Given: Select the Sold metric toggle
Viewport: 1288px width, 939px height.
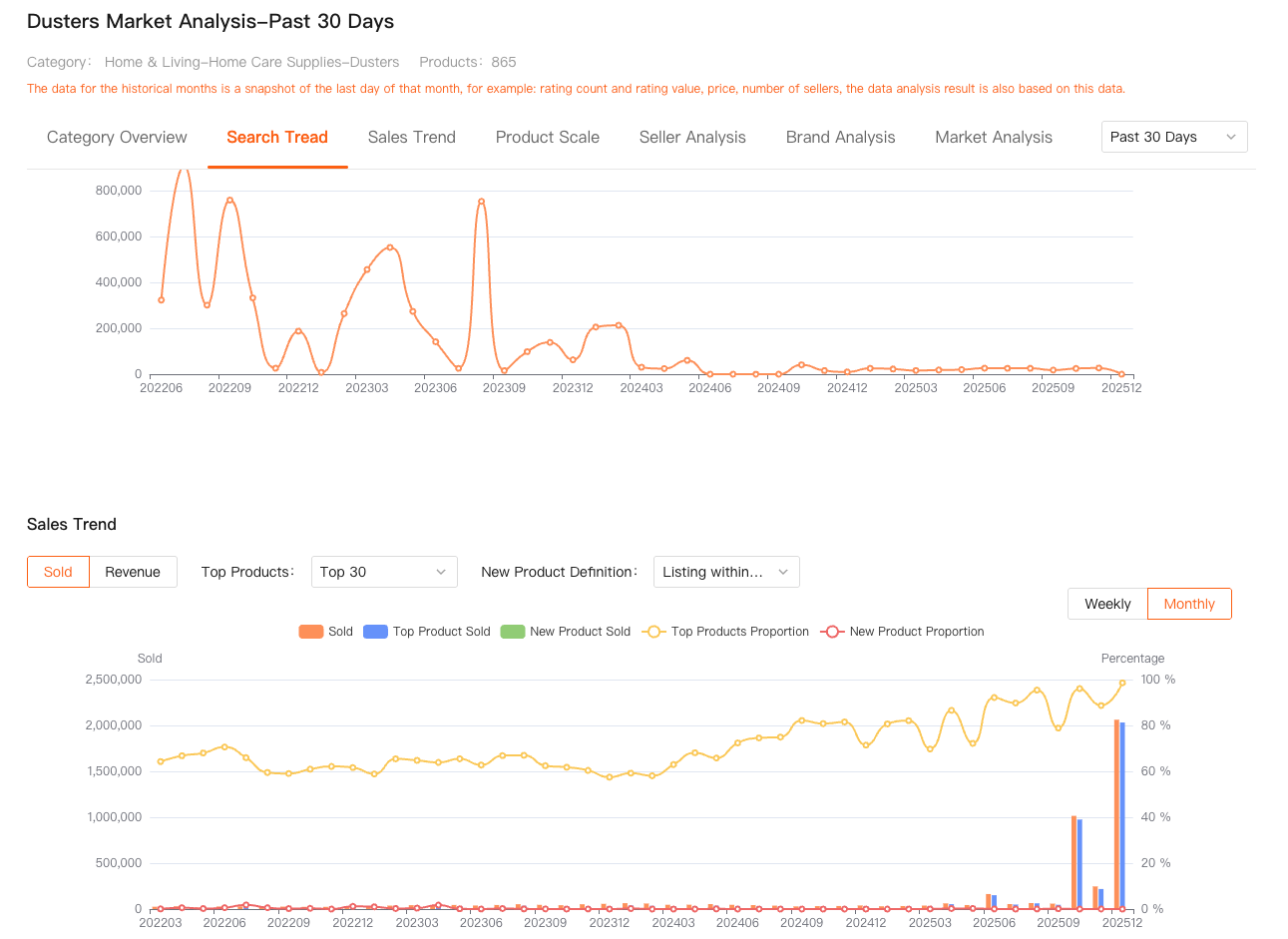Looking at the screenshot, I should (58, 572).
